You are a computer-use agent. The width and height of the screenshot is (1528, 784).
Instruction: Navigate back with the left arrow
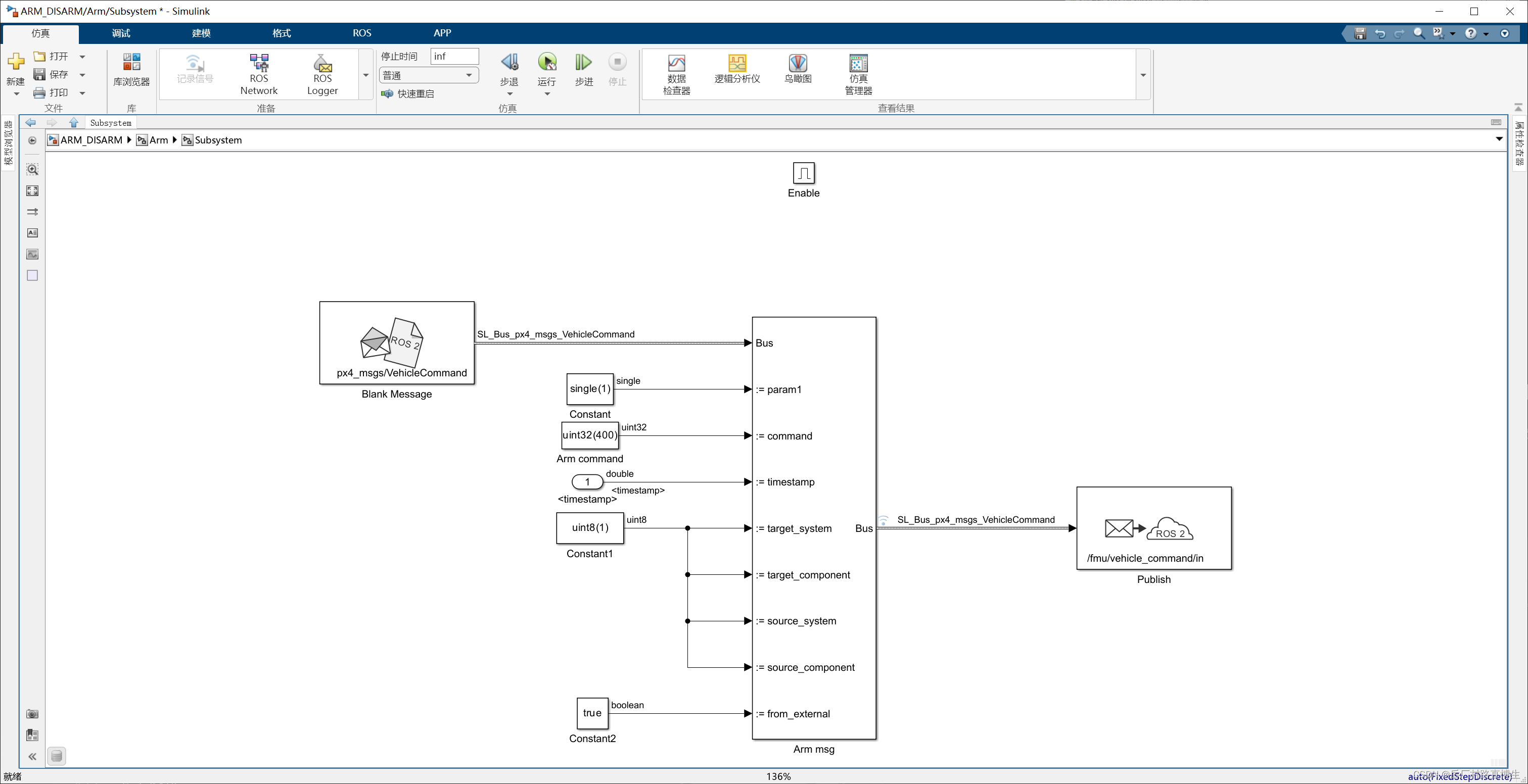pos(31,123)
